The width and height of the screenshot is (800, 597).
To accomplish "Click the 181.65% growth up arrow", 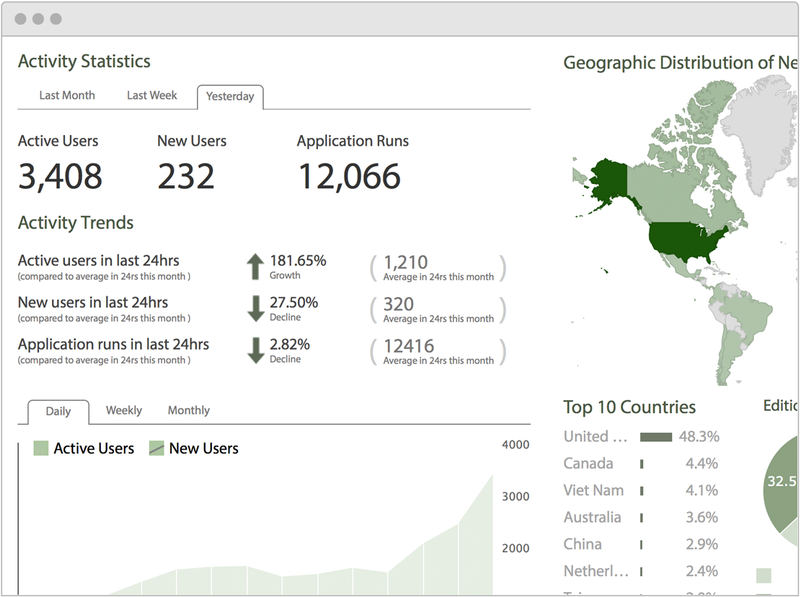I will coord(255,266).
